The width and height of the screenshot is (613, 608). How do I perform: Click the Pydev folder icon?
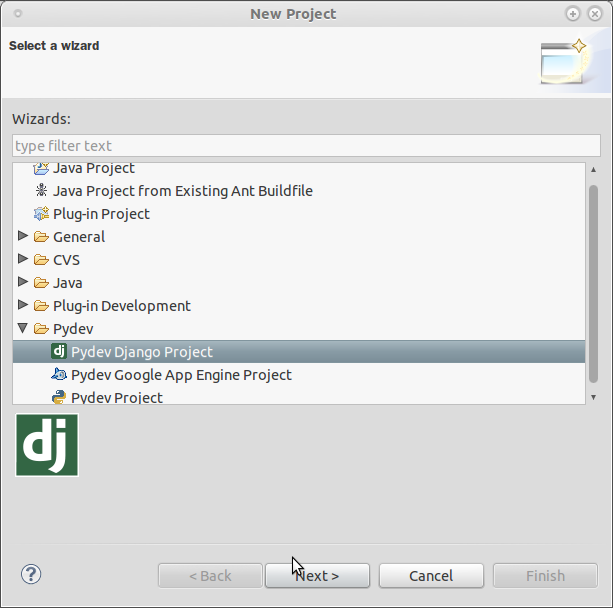[x=41, y=329]
